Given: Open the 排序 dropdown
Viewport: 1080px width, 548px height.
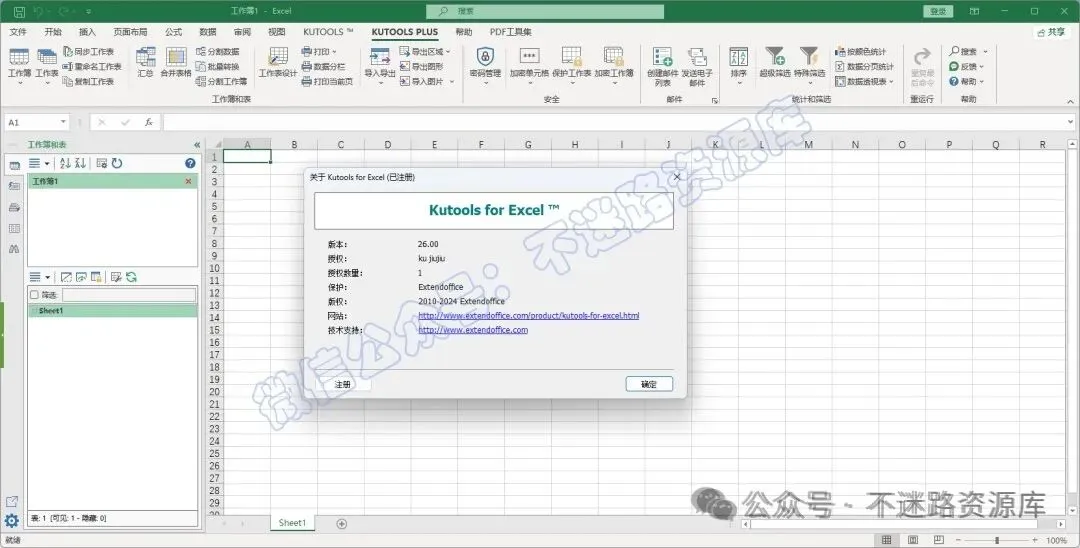Looking at the screenshot, I should 738,83.
